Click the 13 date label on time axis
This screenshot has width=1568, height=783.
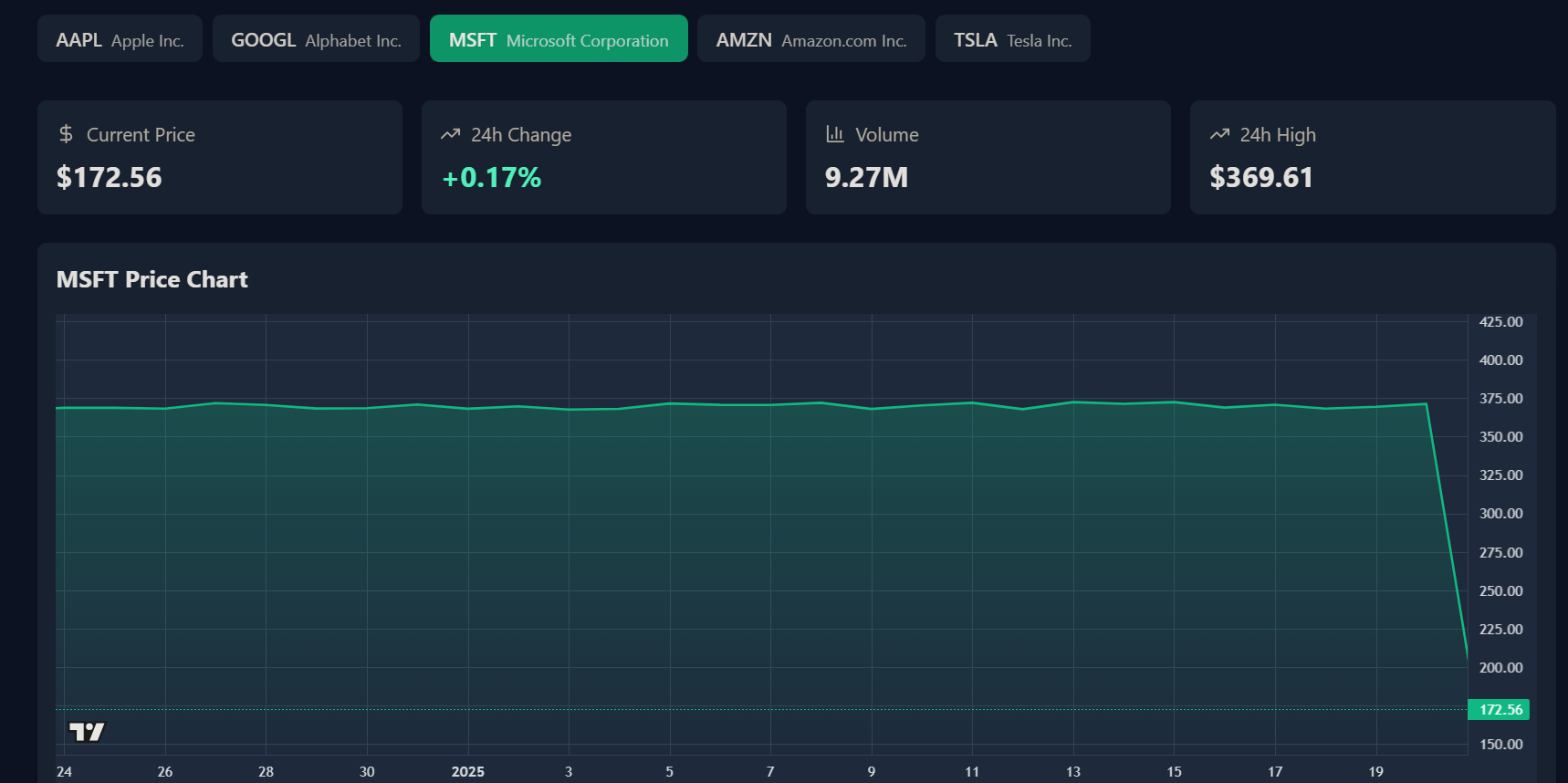click(1073, 771)
